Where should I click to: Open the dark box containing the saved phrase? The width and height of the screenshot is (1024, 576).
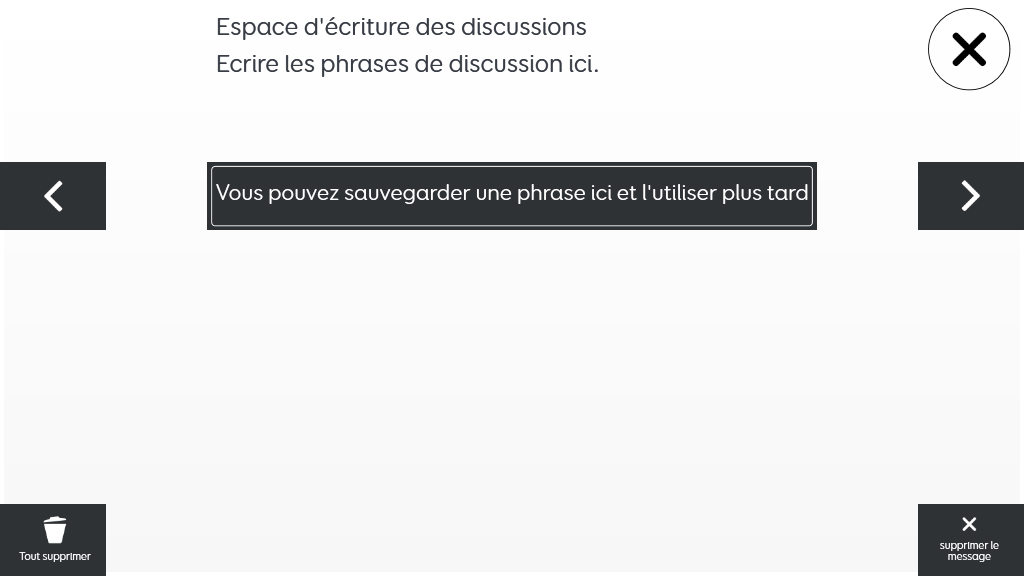pyautogui.click(x=512, y=196)
